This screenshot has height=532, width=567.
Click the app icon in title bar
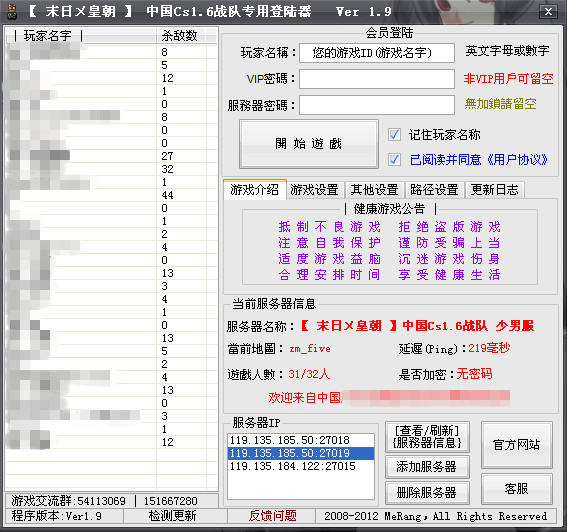(x=12, y=11)
